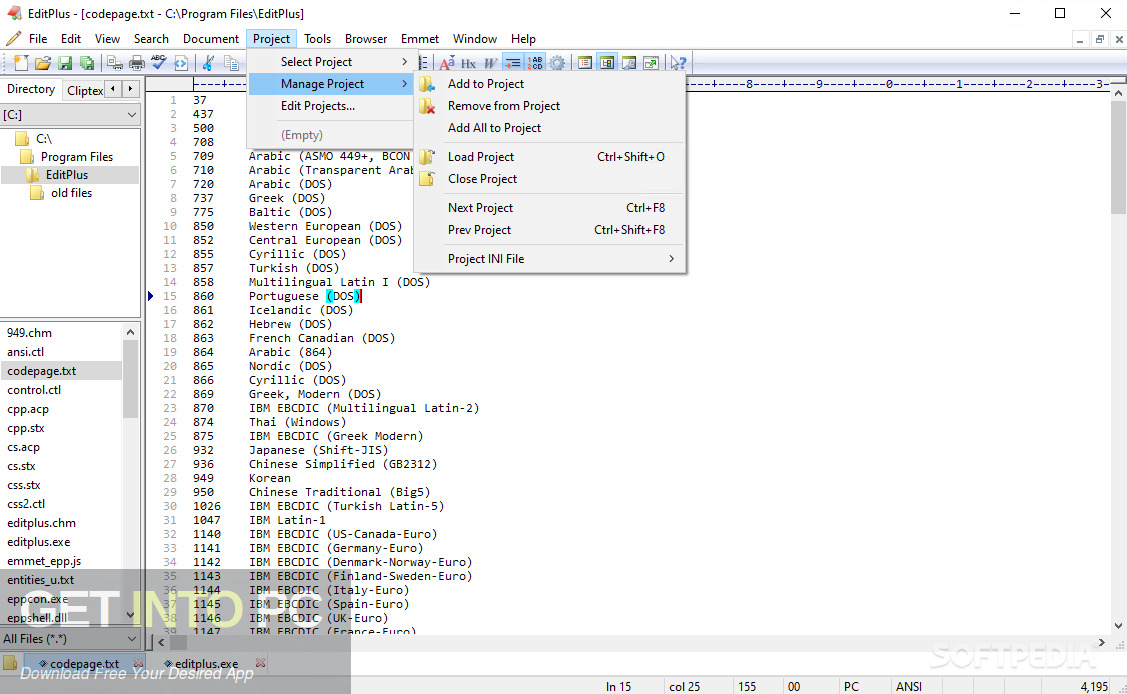Open the Tools menu
This screenshot has width=1127, height=694.
pos(317,39)
